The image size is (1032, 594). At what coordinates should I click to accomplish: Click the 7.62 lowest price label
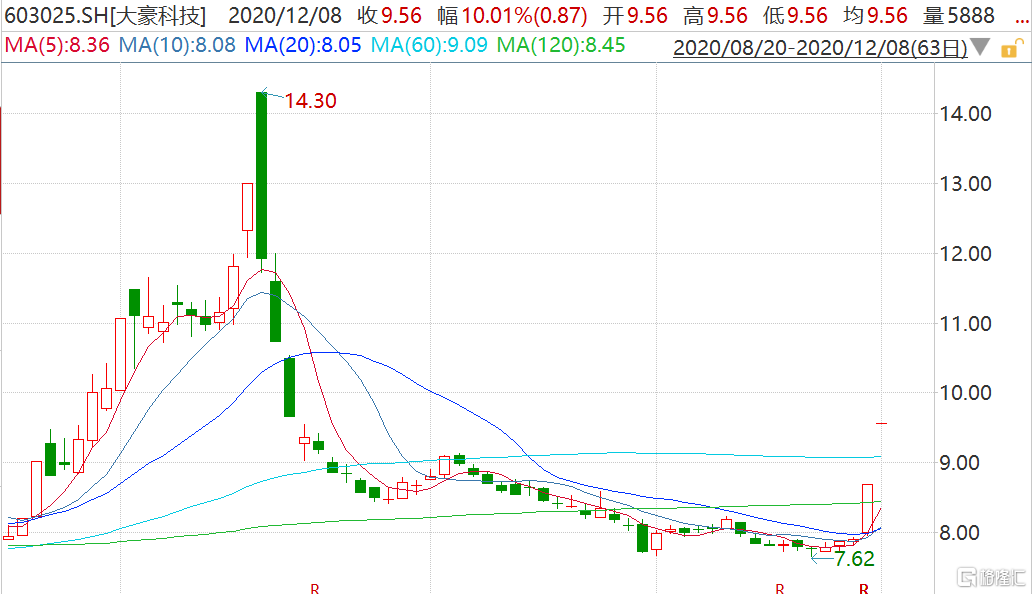tap(854, 559)
